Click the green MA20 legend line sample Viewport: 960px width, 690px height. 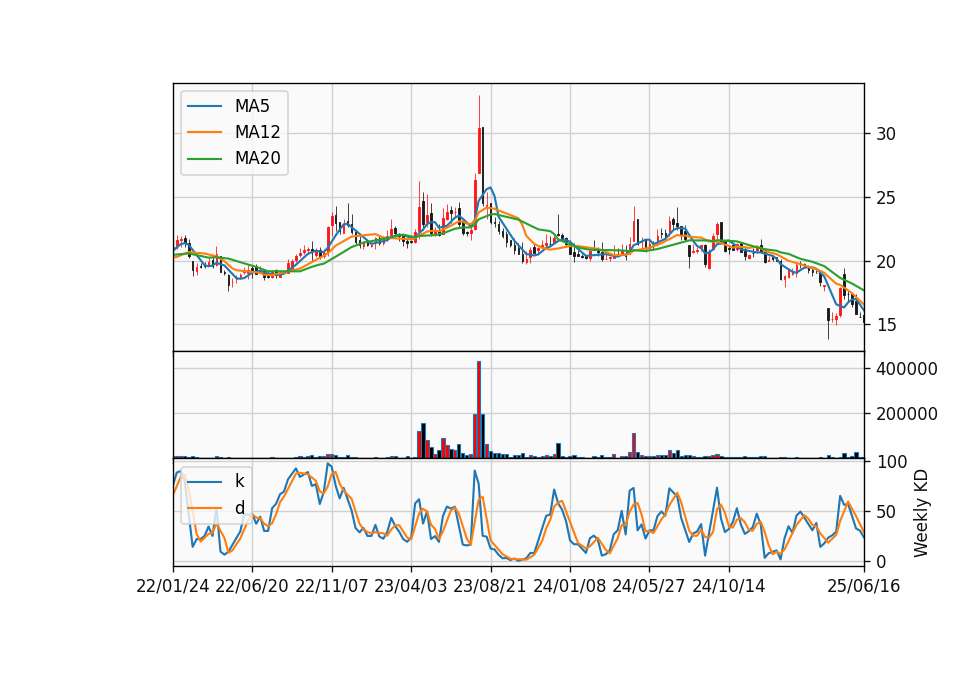coord(204,159)
